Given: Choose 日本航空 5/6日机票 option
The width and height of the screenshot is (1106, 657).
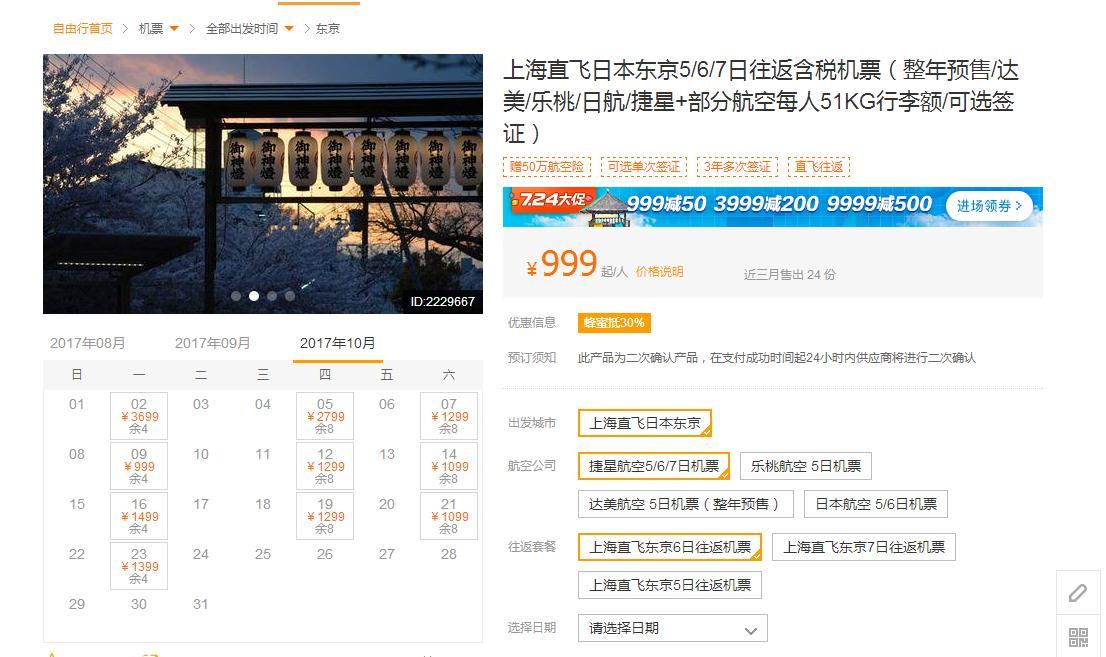Looking at the screenshot, I should 876,505.
